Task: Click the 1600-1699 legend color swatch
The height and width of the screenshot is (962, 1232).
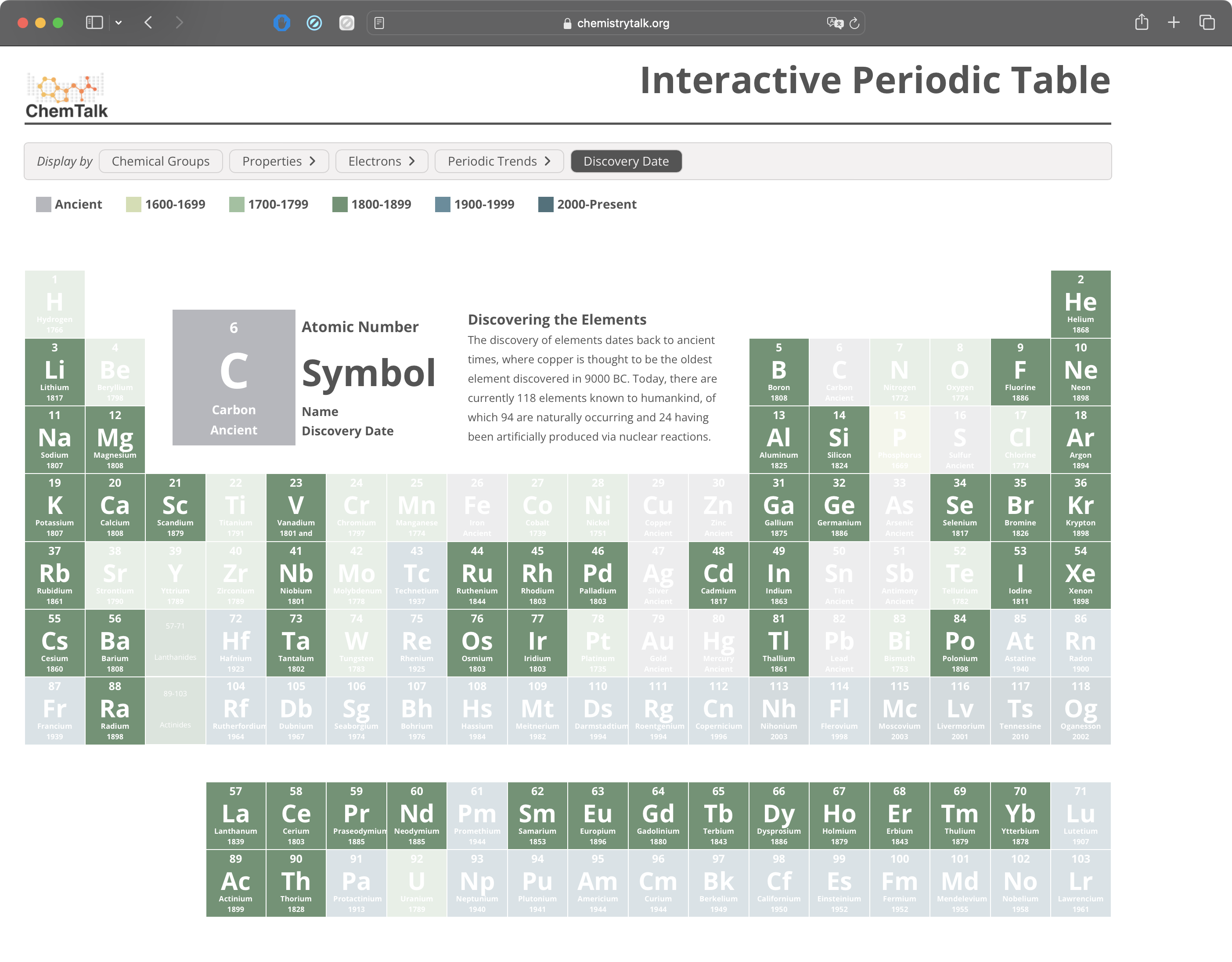Action: [133, 204]
